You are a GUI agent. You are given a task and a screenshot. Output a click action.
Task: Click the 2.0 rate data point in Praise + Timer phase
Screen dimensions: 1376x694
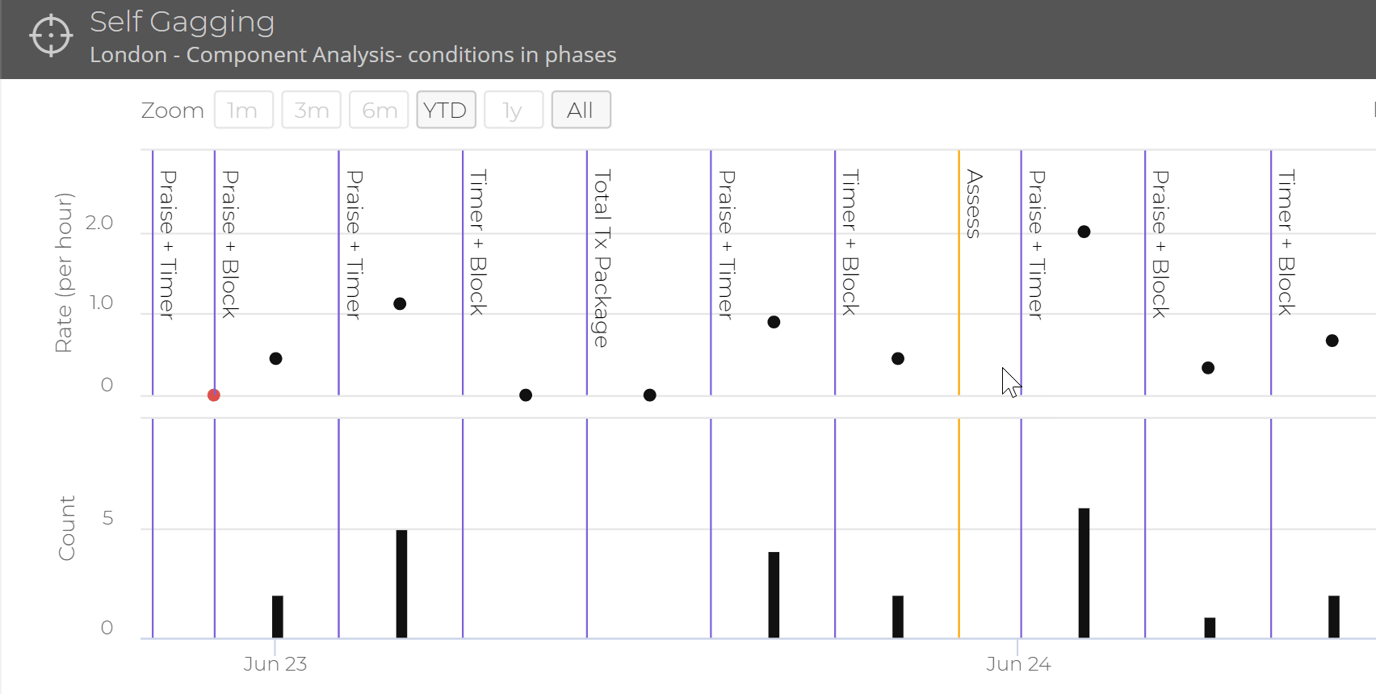(1083, 232)
